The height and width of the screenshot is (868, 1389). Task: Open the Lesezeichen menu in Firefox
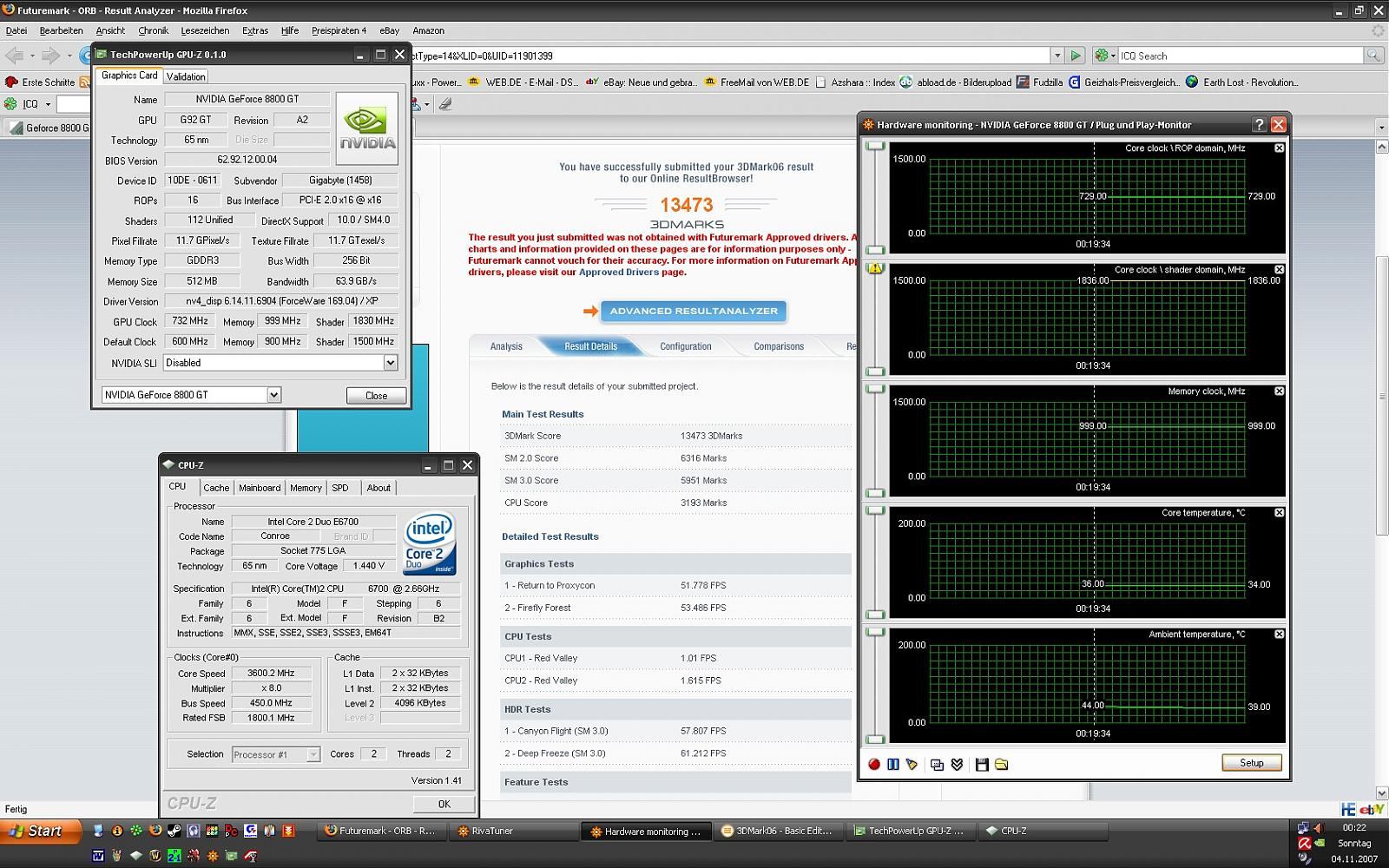coord(205,30)
